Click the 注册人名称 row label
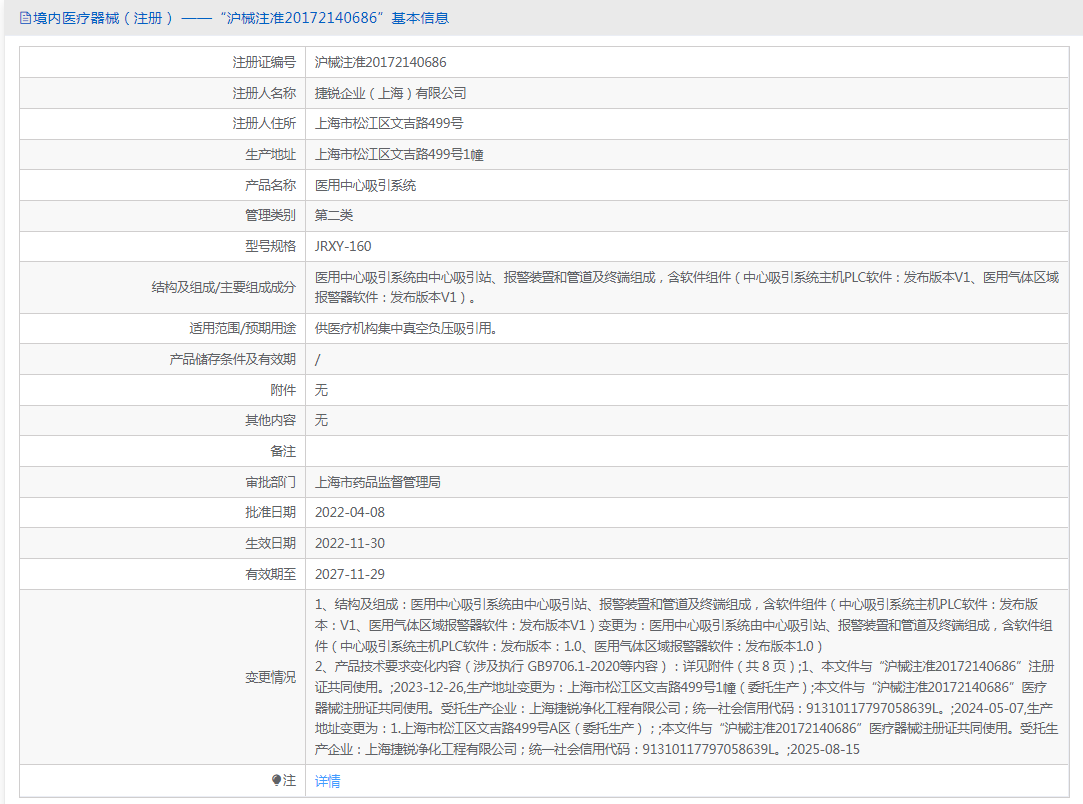 (x=264, y=93)
